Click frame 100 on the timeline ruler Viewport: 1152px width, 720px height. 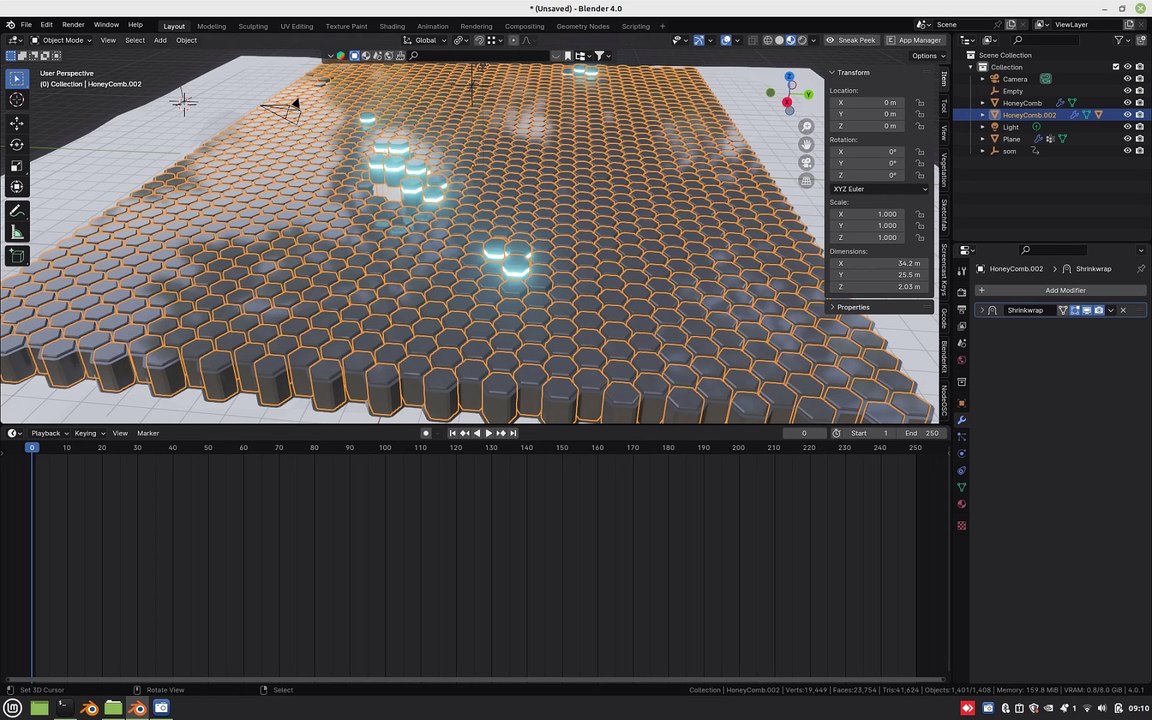(x=385, y=447)
